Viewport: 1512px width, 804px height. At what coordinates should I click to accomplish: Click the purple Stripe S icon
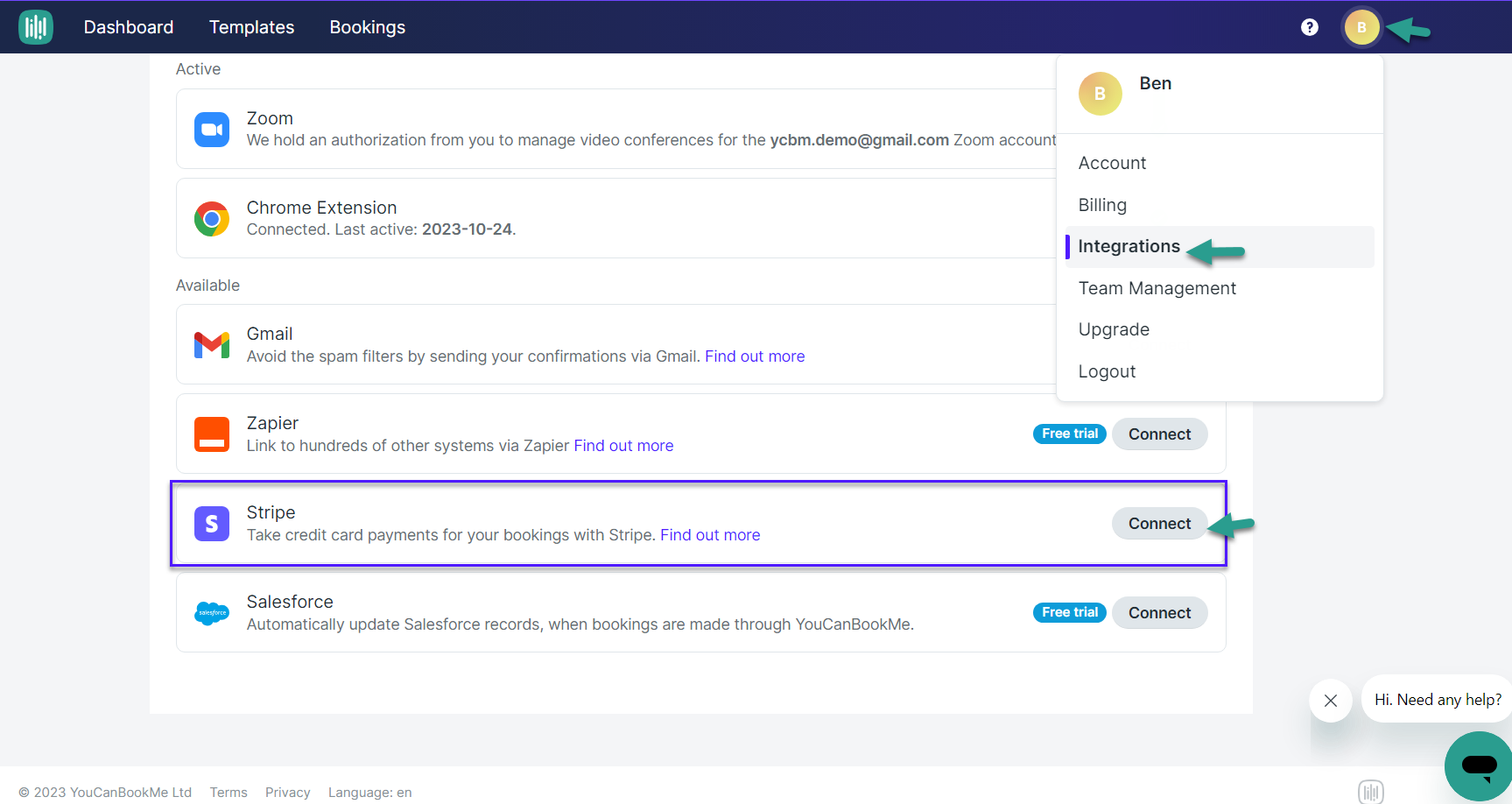coord(212,524)
